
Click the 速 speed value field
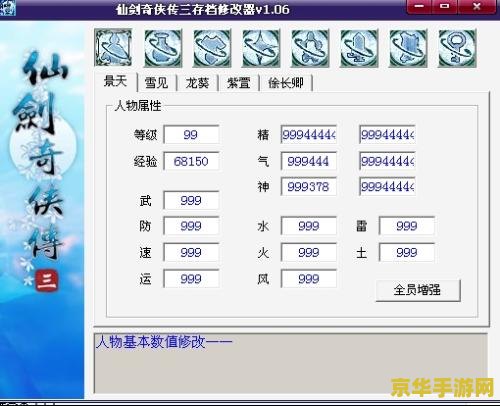[x=191, y=252]
